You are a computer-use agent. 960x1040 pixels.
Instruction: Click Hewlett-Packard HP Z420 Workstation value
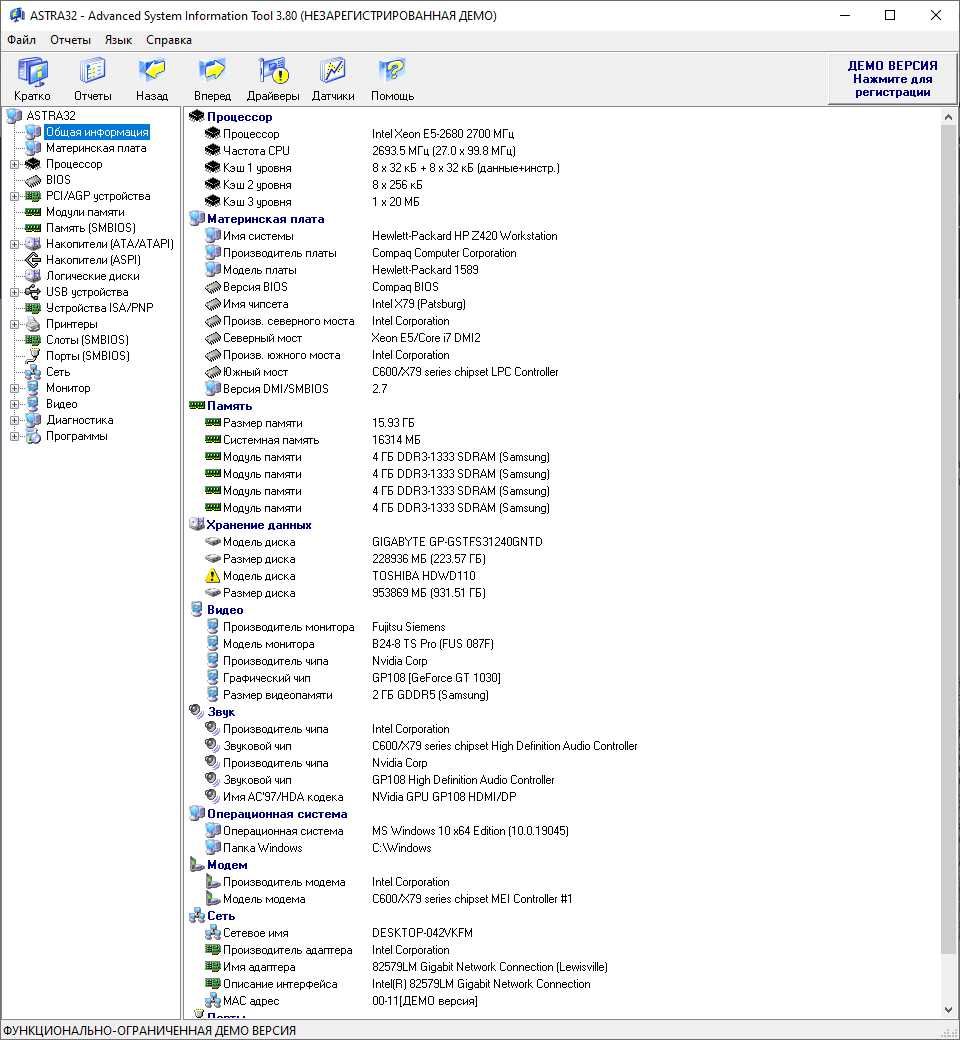(x=464, y=236)
